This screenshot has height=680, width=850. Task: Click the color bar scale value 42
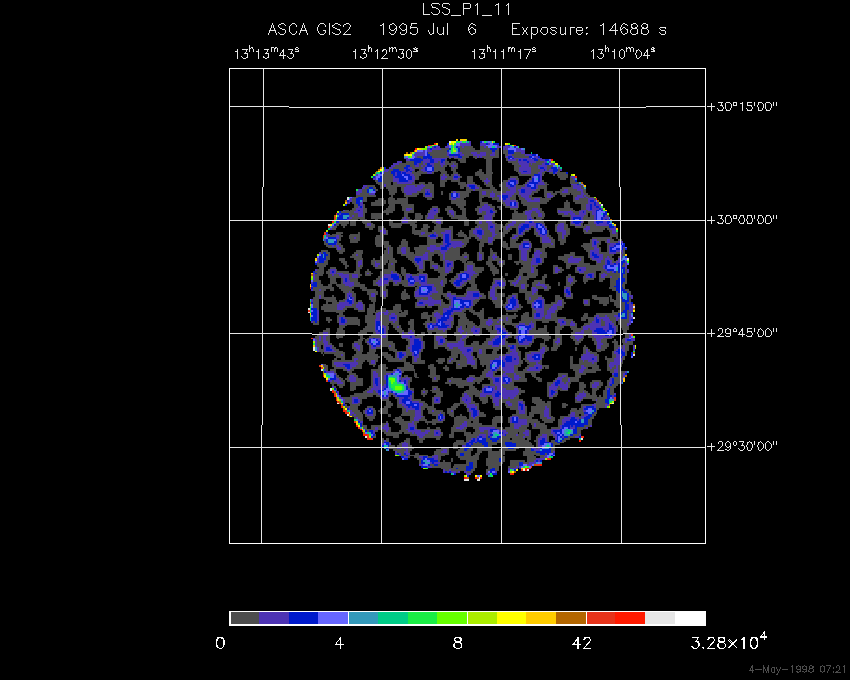coord(582,644)
